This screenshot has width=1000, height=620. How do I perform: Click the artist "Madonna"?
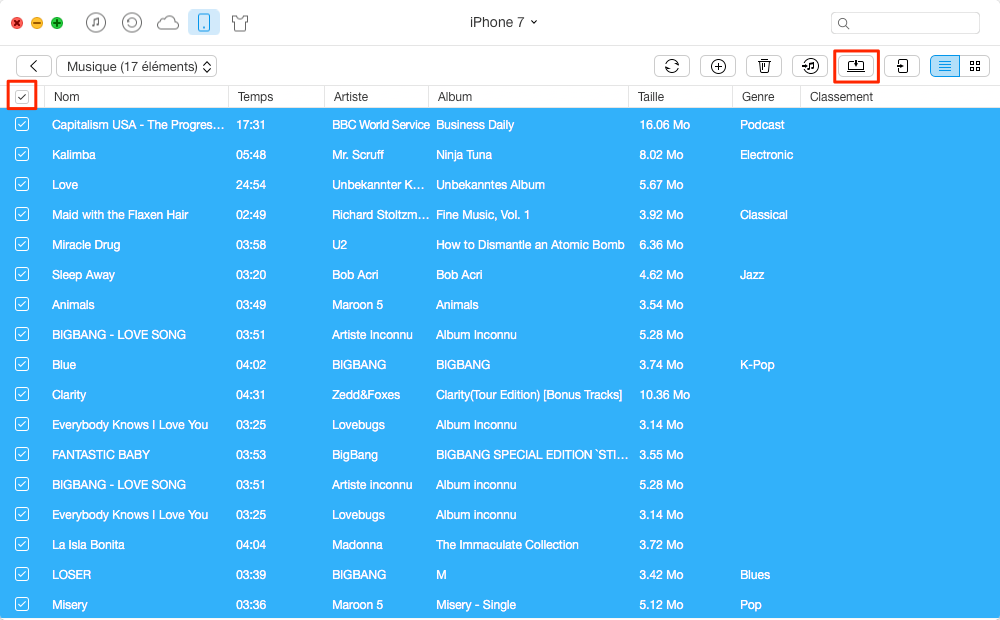point(357,545)
